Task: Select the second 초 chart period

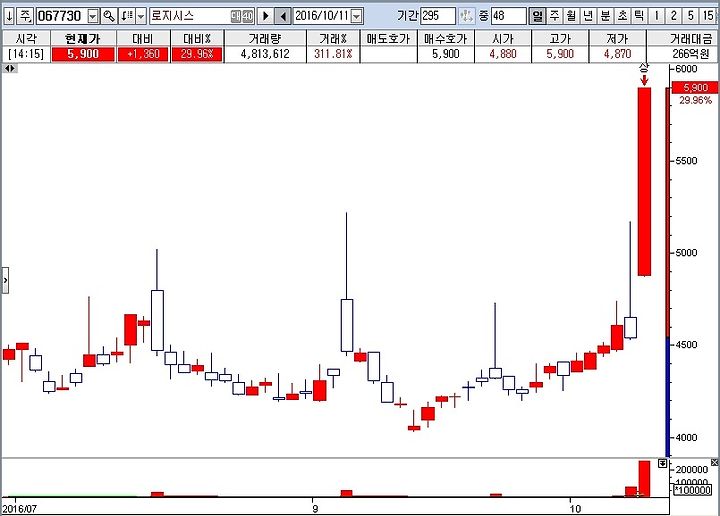Action: coord(622,16)
